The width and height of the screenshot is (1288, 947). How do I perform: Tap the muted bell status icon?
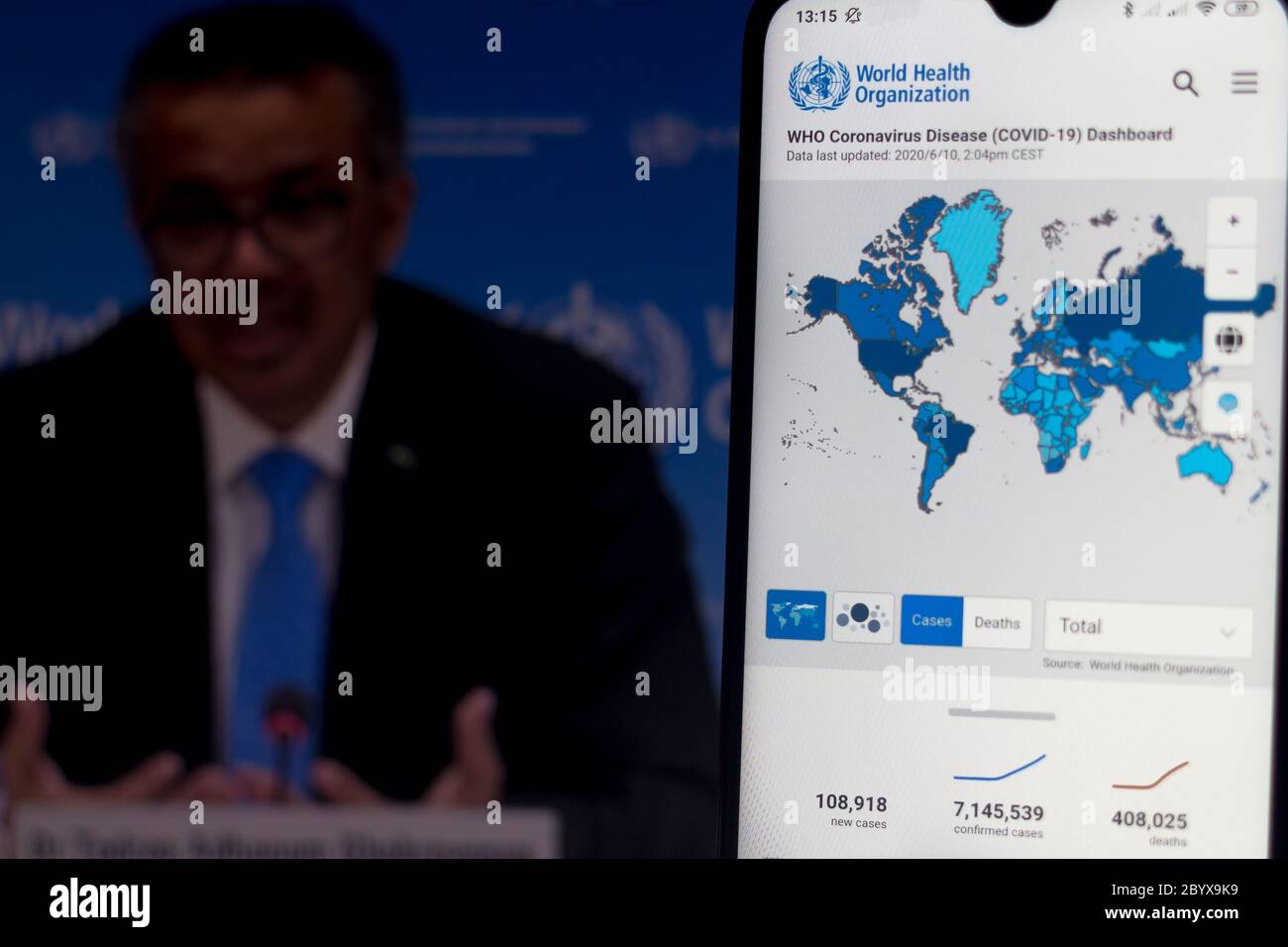[853, 16]
